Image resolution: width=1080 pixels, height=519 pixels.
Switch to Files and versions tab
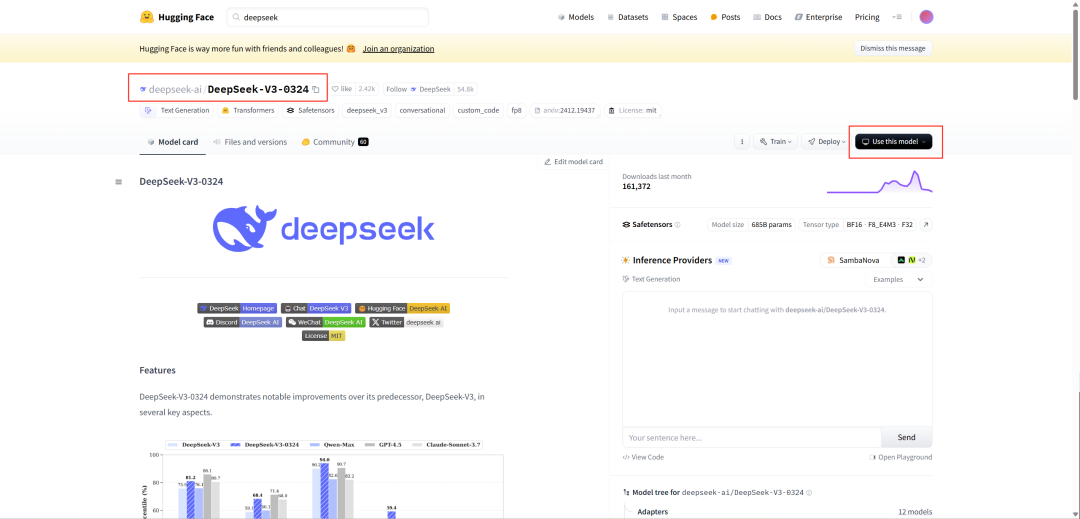pyautogui.click(x=250, y=142)
